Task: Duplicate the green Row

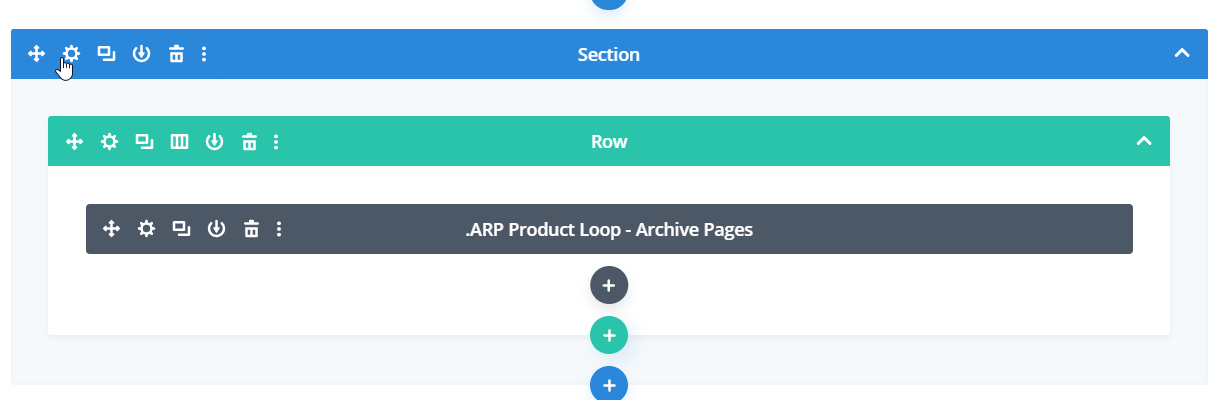Action: pyautogui.click(x=144, y=142)
